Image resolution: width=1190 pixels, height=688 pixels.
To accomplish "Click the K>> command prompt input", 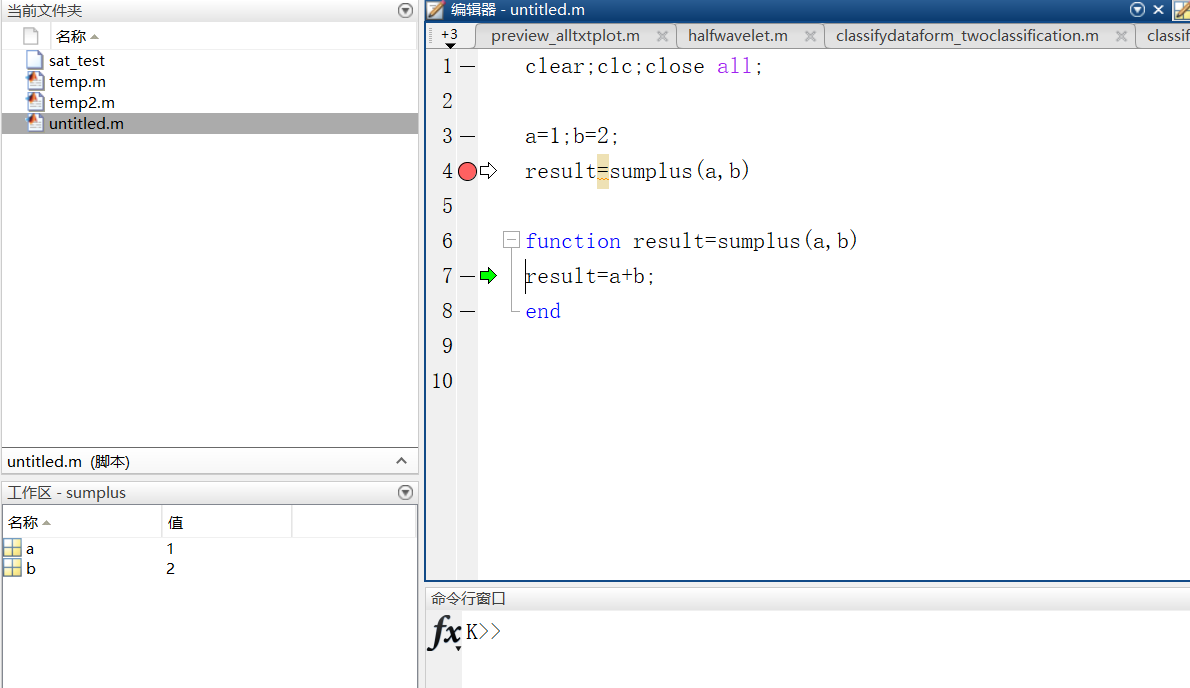I will pyautogui.click(x=483, y=632).
